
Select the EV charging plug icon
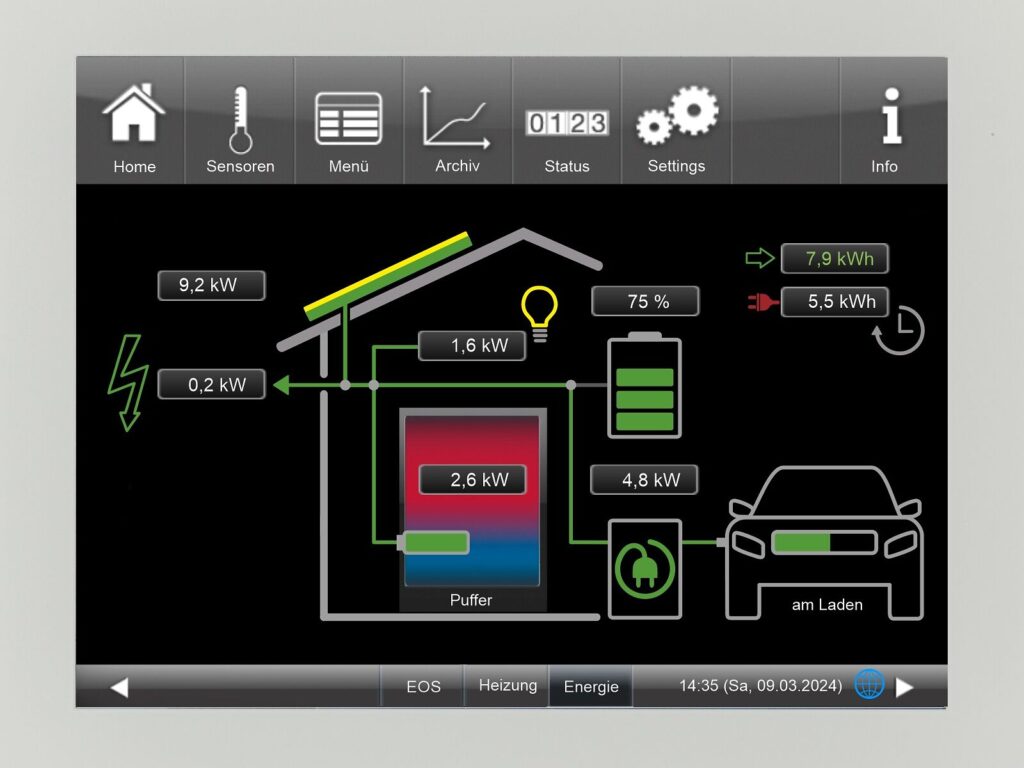point(645,570)
